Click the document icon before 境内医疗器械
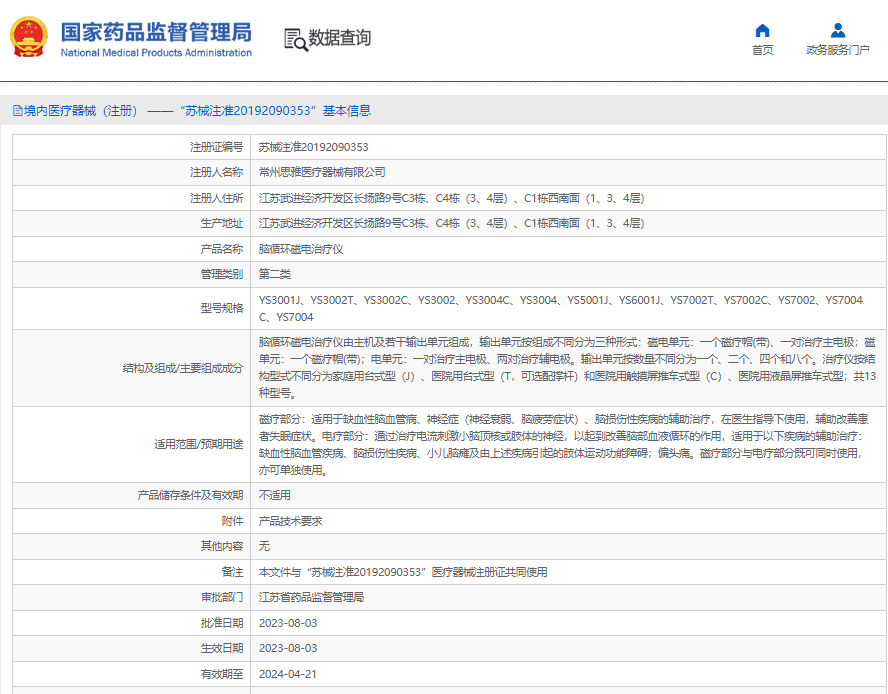Image resolution: width=888 pixels, height=694 pixels. click(x=18, y=110)
